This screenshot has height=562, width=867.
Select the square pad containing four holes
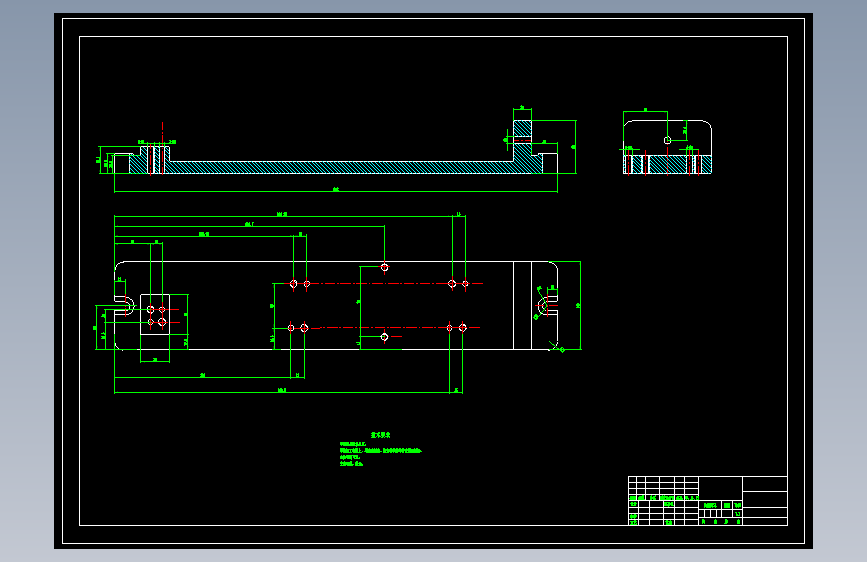(x=155, y=314)
